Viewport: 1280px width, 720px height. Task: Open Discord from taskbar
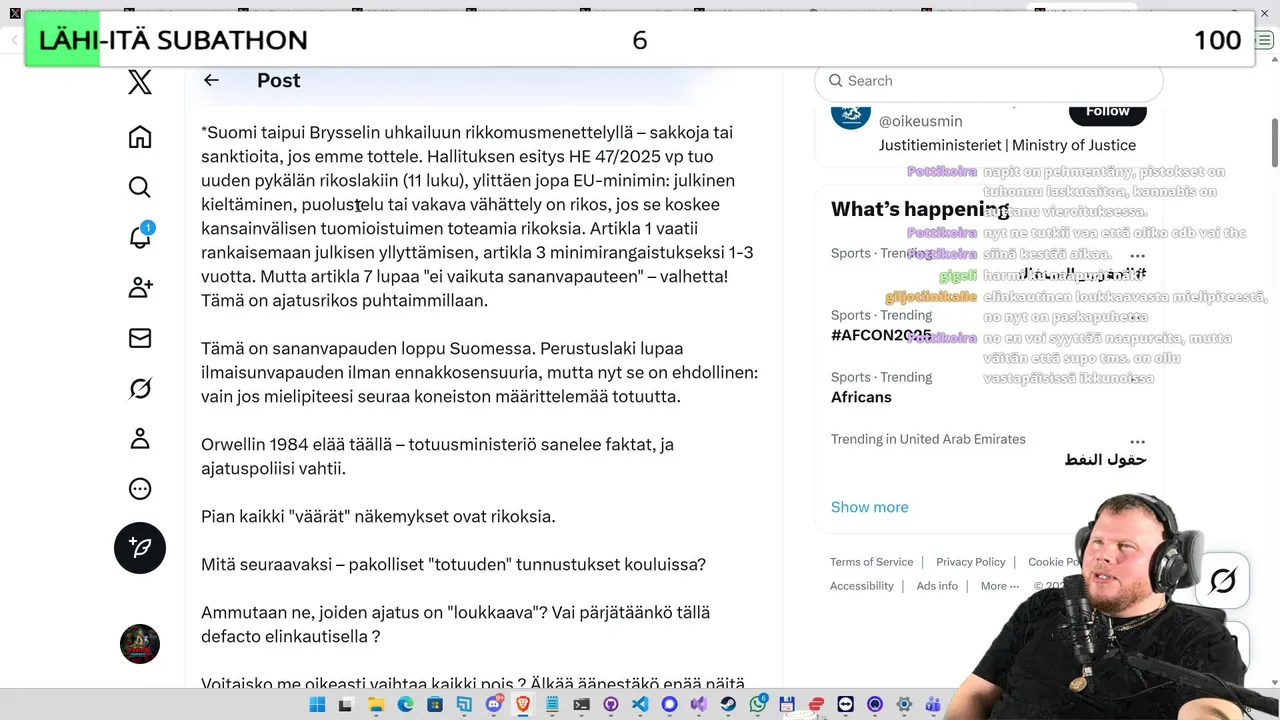click(493, 705)
